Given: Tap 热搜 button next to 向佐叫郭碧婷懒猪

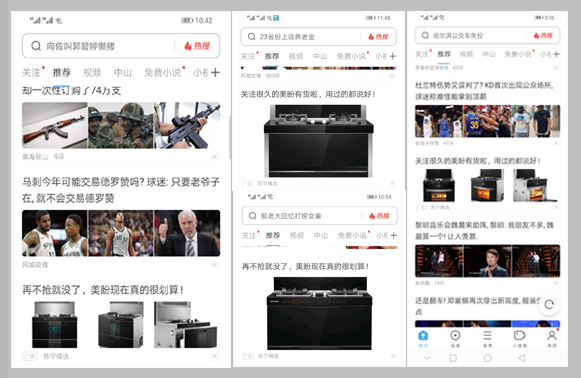Looking at the screenshot, I should click(x=197, y=46).
